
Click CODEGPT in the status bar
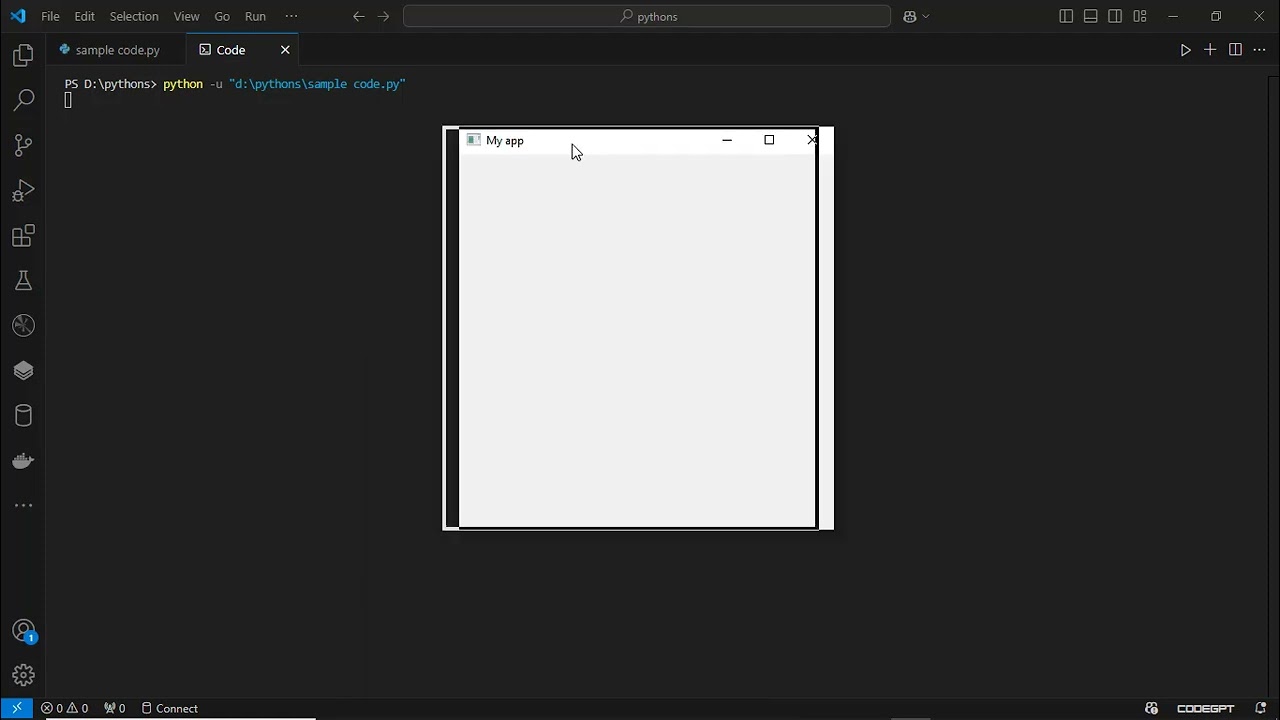click(1205, 708)
